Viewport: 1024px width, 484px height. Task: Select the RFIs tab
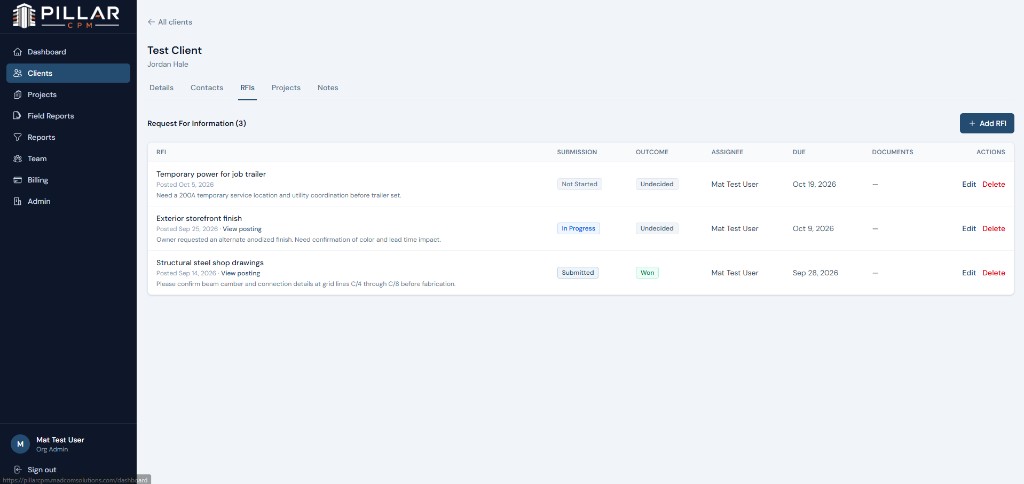coord(248,88)
